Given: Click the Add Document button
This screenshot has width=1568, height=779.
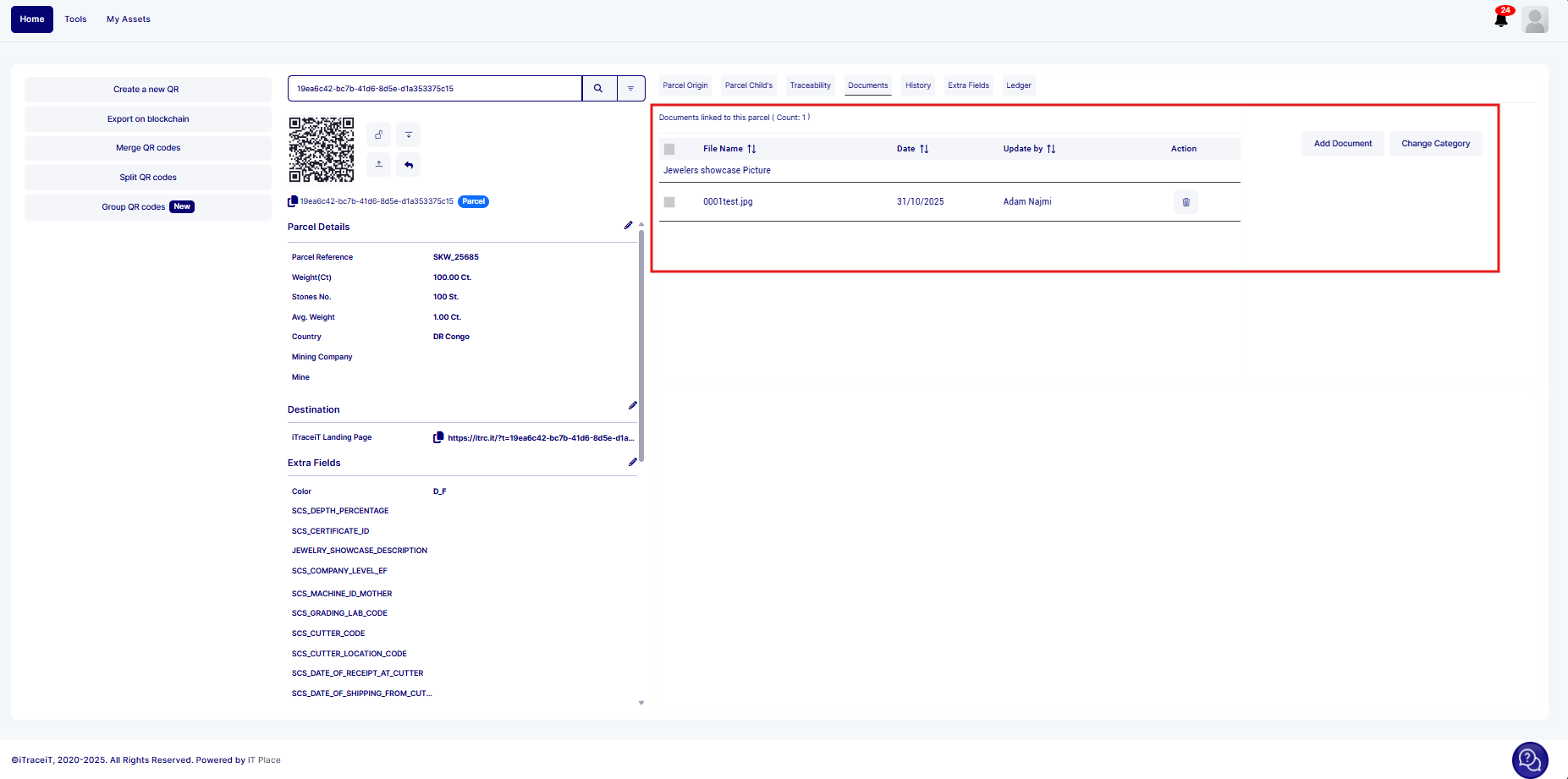Looking at the screenshot, I should [x=1342, y=144].
